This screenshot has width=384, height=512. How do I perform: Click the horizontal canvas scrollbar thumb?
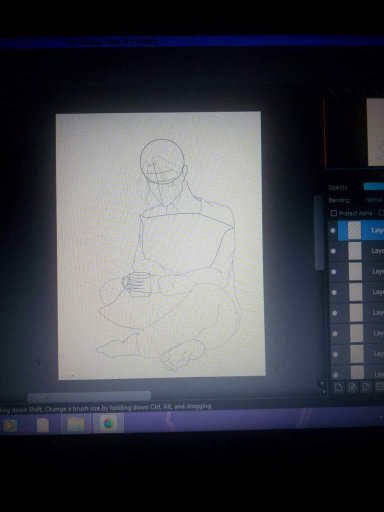click(89, 396)
